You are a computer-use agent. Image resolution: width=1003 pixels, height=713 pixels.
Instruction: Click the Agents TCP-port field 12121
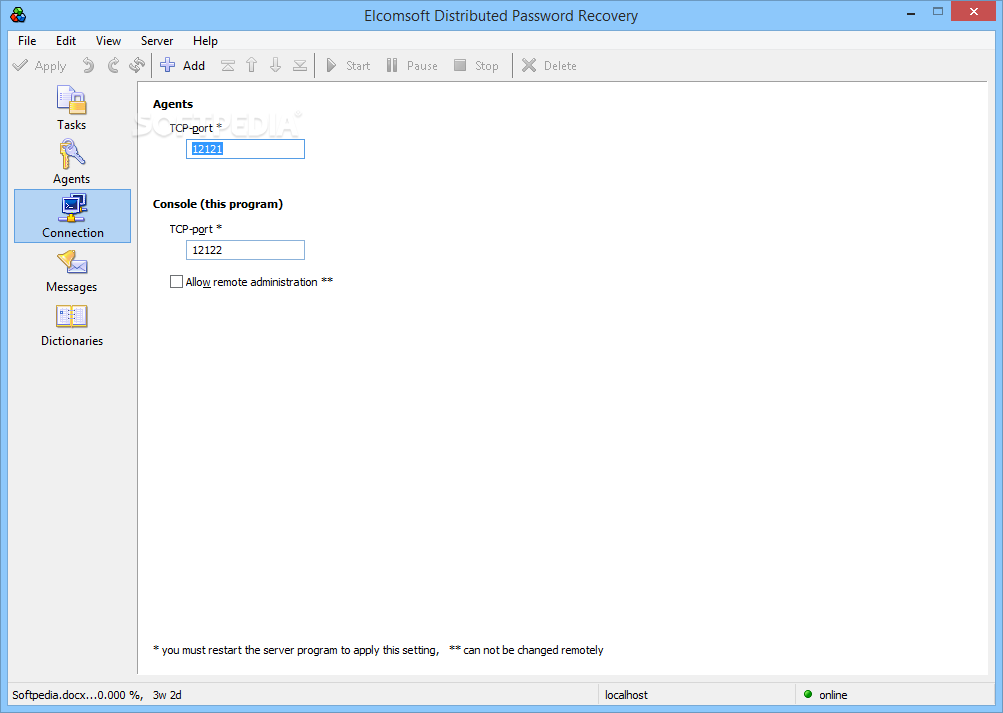245,149
